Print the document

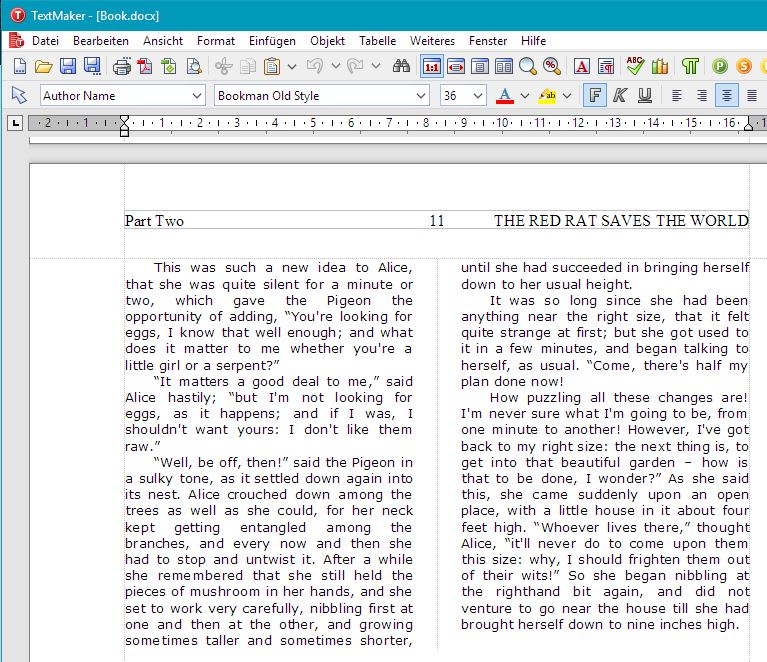[x=121, y=66]
